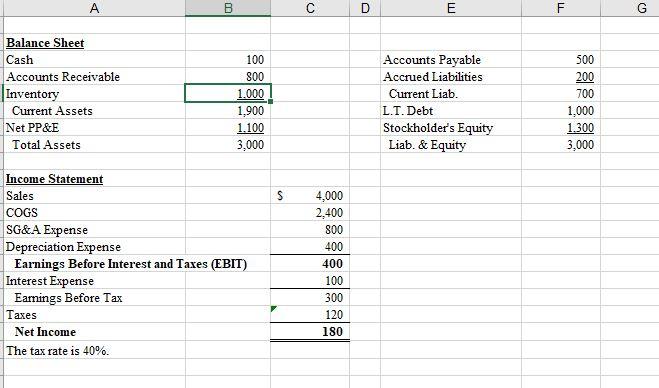659x388 pixels.
Task: Select column B header
Action: [x=228, y=8]
